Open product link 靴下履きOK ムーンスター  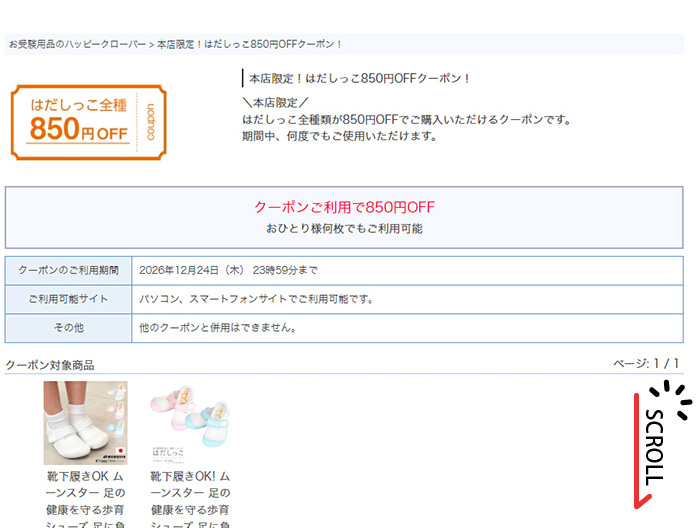pos(85,499)
